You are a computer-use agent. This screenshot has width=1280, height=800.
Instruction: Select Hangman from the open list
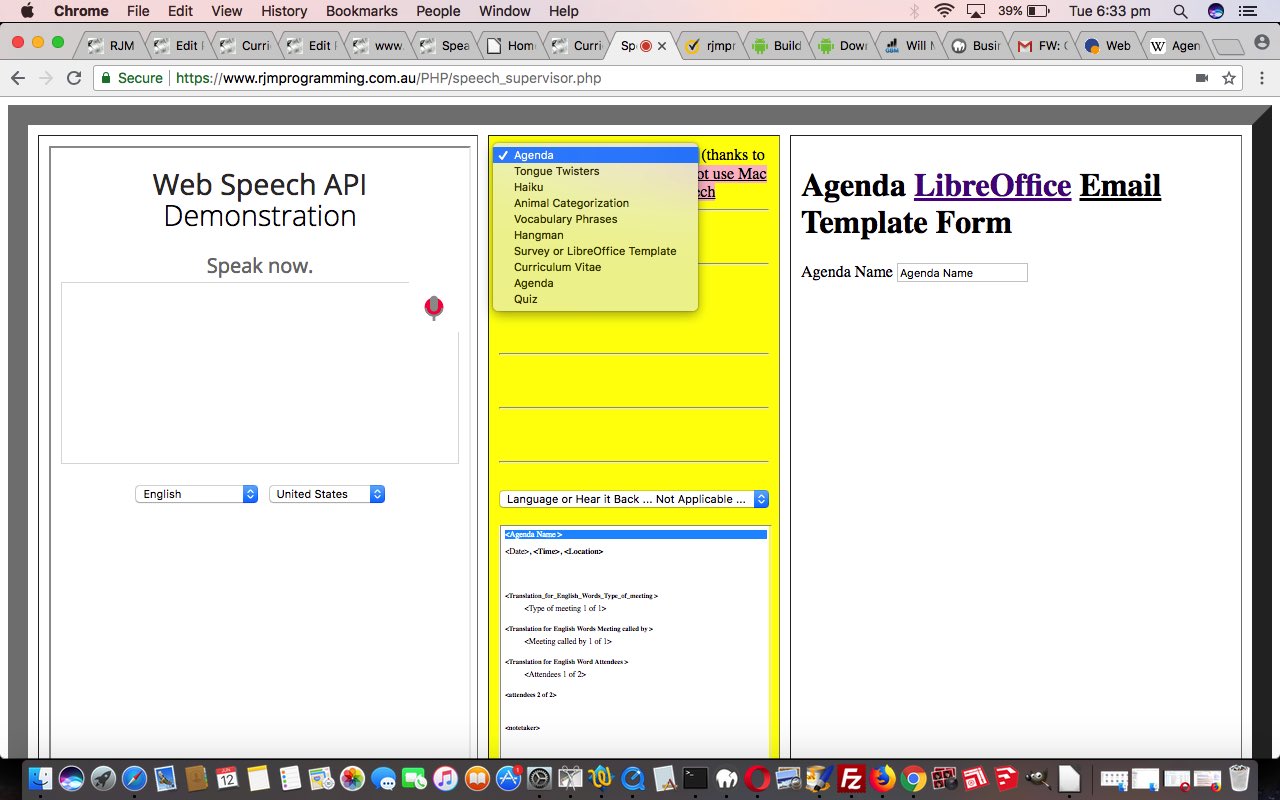coord(538,235)
